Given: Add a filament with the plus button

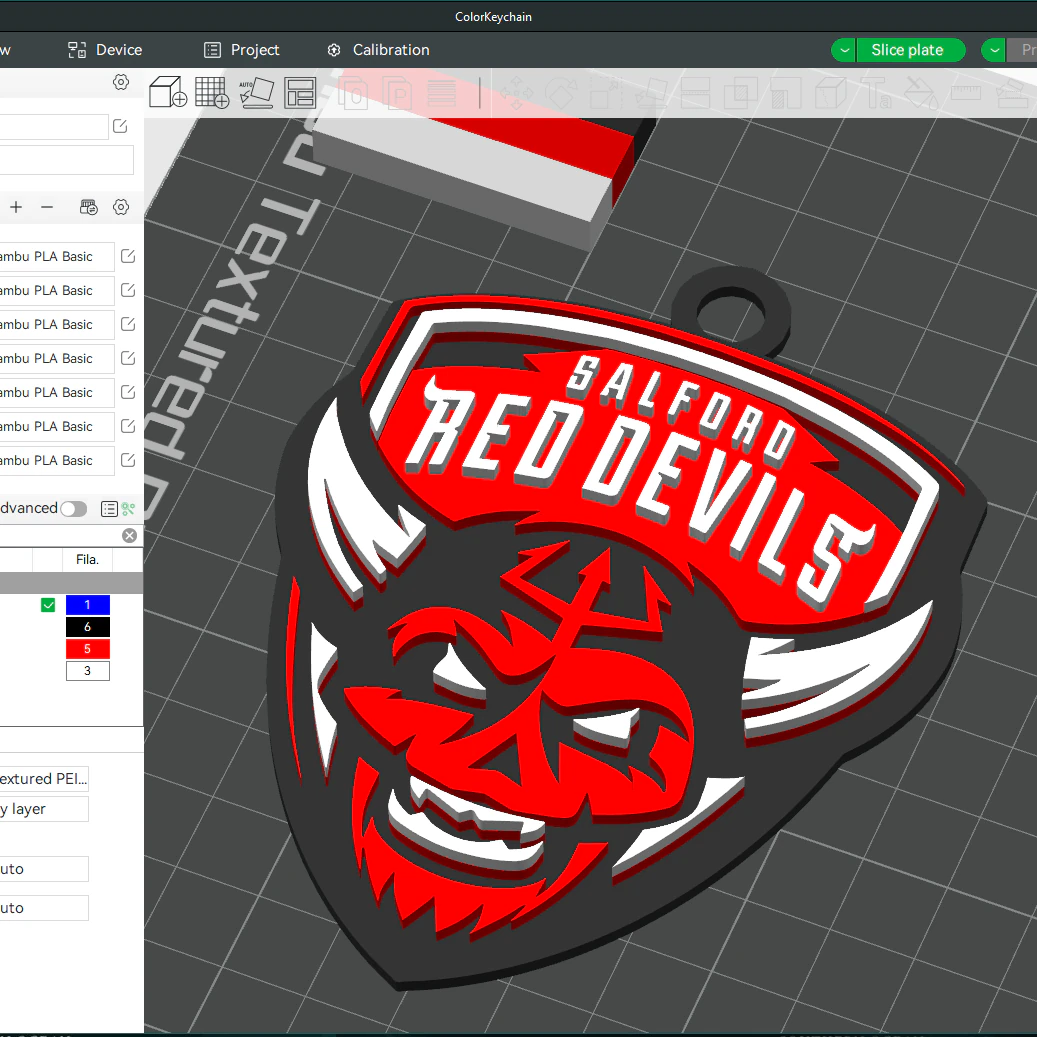Looking at the screenshot, I should [15, 207].
